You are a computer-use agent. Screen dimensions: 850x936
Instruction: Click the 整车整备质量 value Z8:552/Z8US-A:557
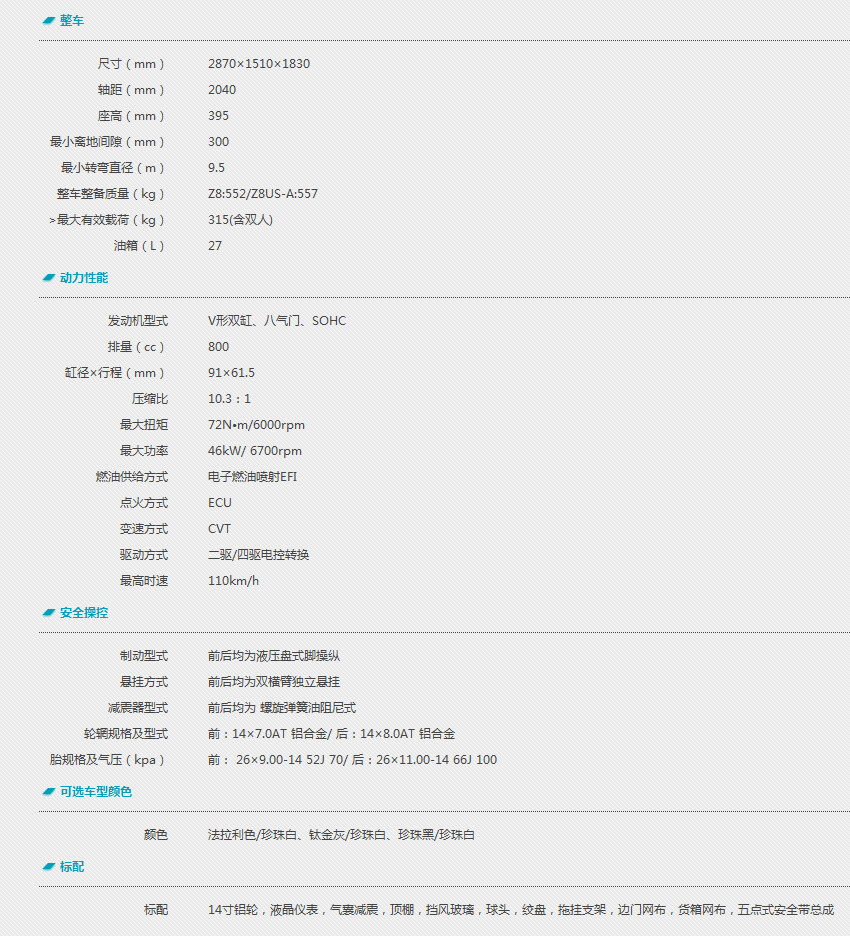tap(263, 194)
